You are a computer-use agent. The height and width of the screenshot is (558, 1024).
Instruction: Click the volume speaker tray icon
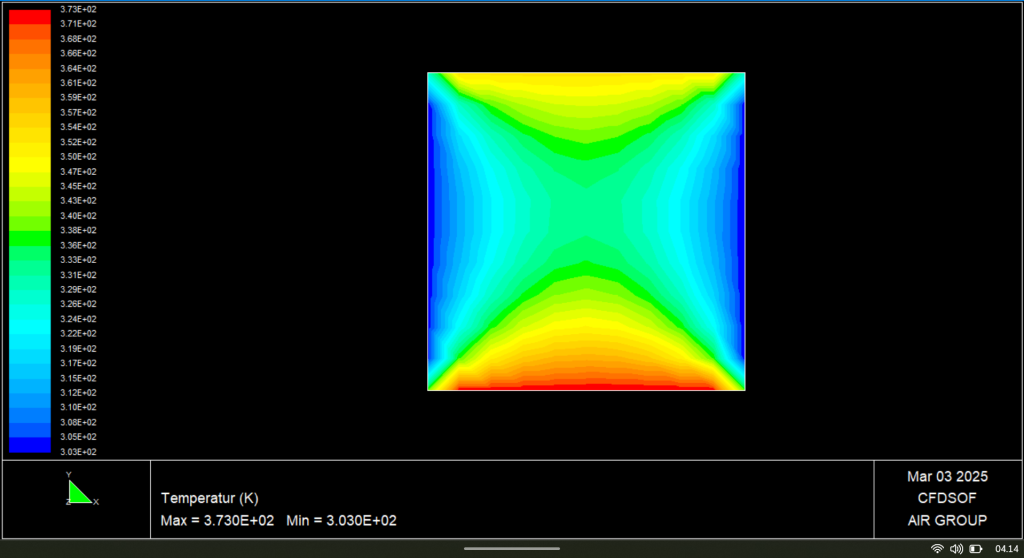coord(956,548)
